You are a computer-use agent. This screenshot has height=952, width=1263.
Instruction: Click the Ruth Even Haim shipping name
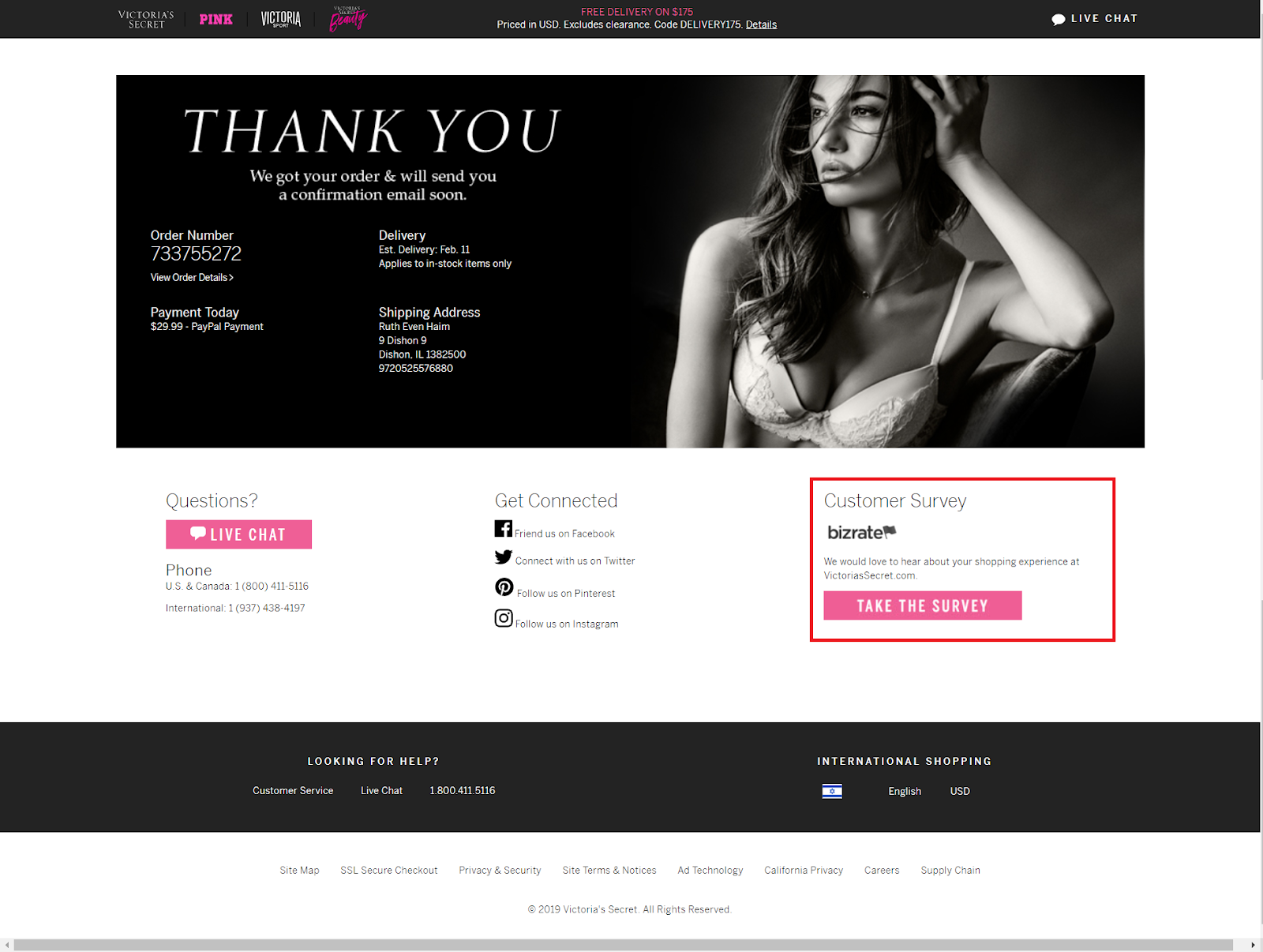414,326
